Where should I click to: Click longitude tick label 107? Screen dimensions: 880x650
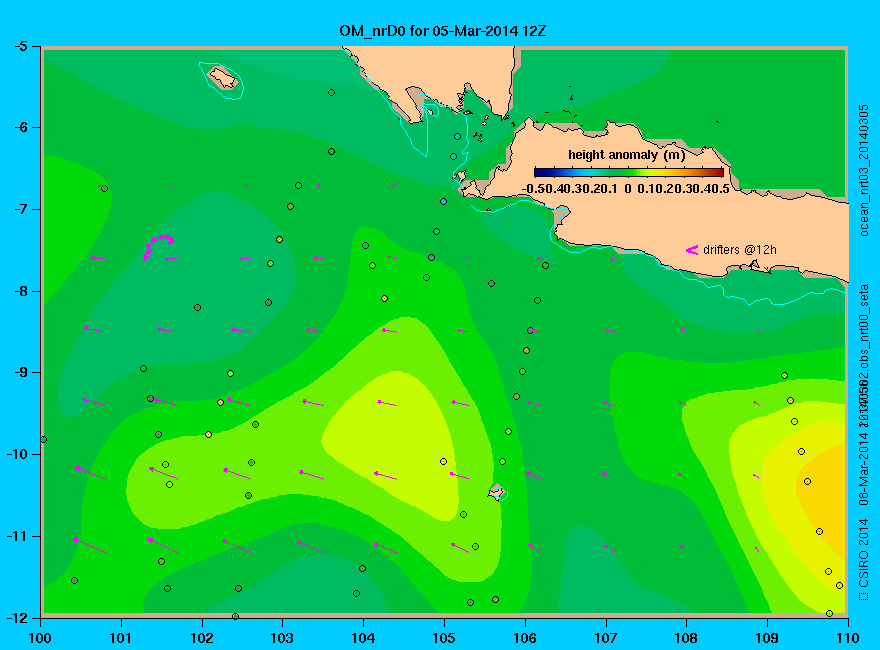click(x=606, y=638)
